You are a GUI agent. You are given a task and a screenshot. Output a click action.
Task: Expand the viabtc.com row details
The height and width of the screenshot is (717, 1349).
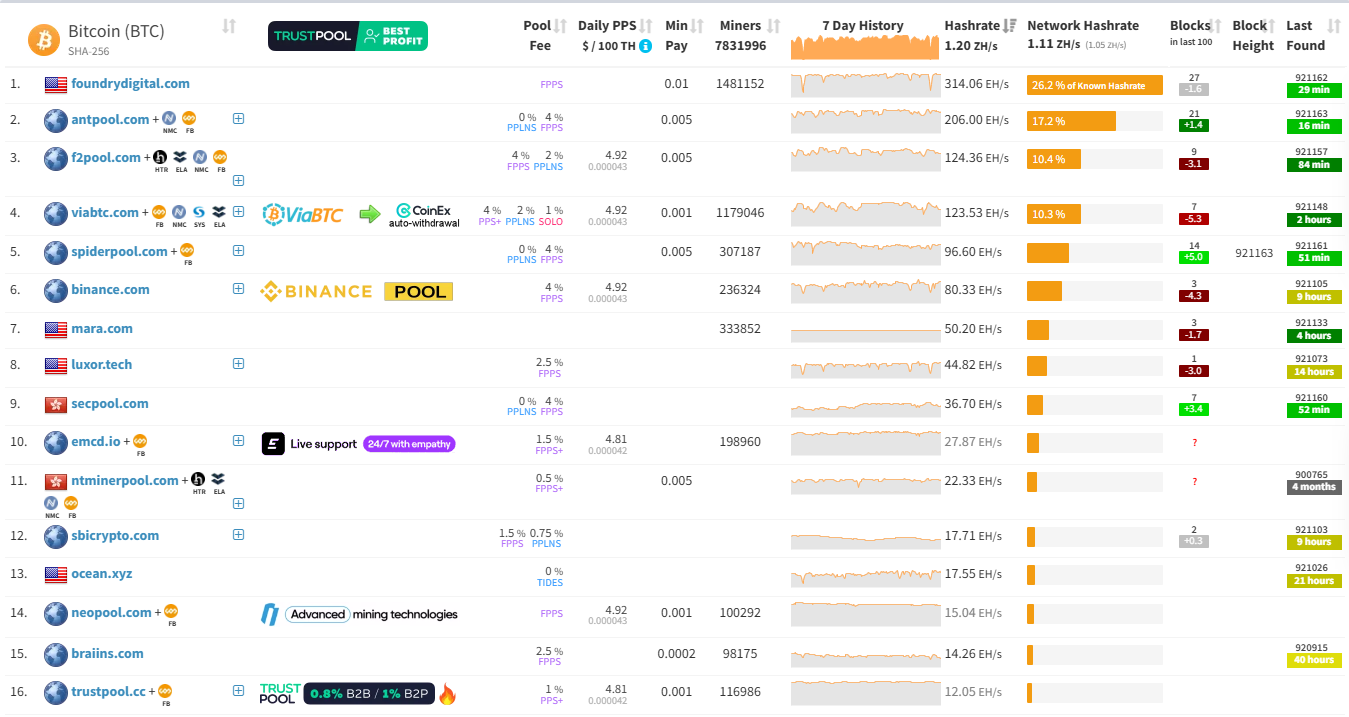coord(238,211)
